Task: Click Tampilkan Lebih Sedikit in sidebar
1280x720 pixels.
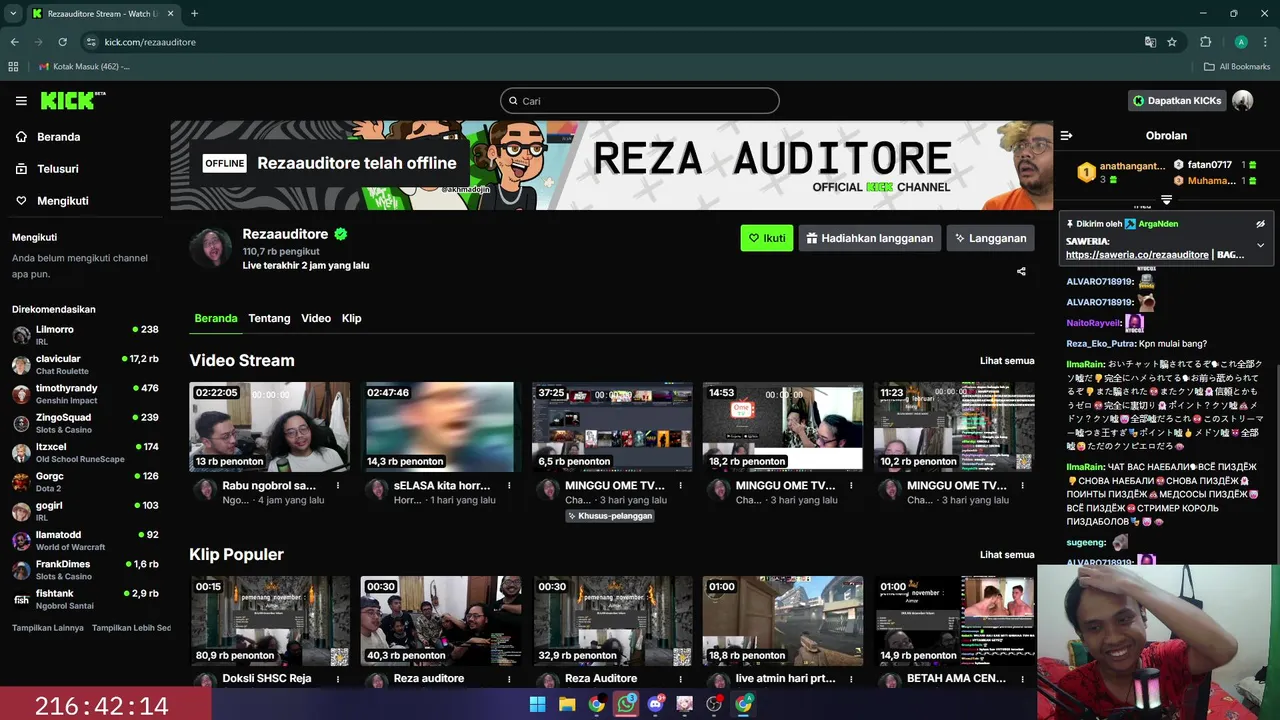Action: tap(131, 628)
